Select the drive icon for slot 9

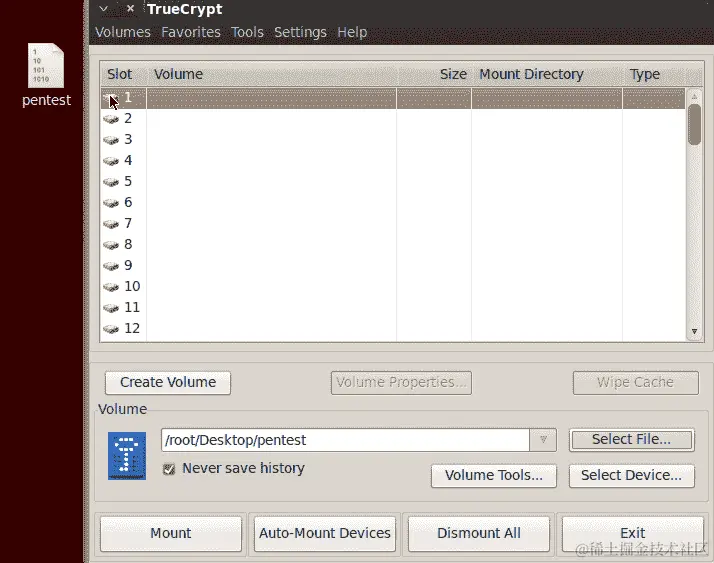tap(111, 266)
